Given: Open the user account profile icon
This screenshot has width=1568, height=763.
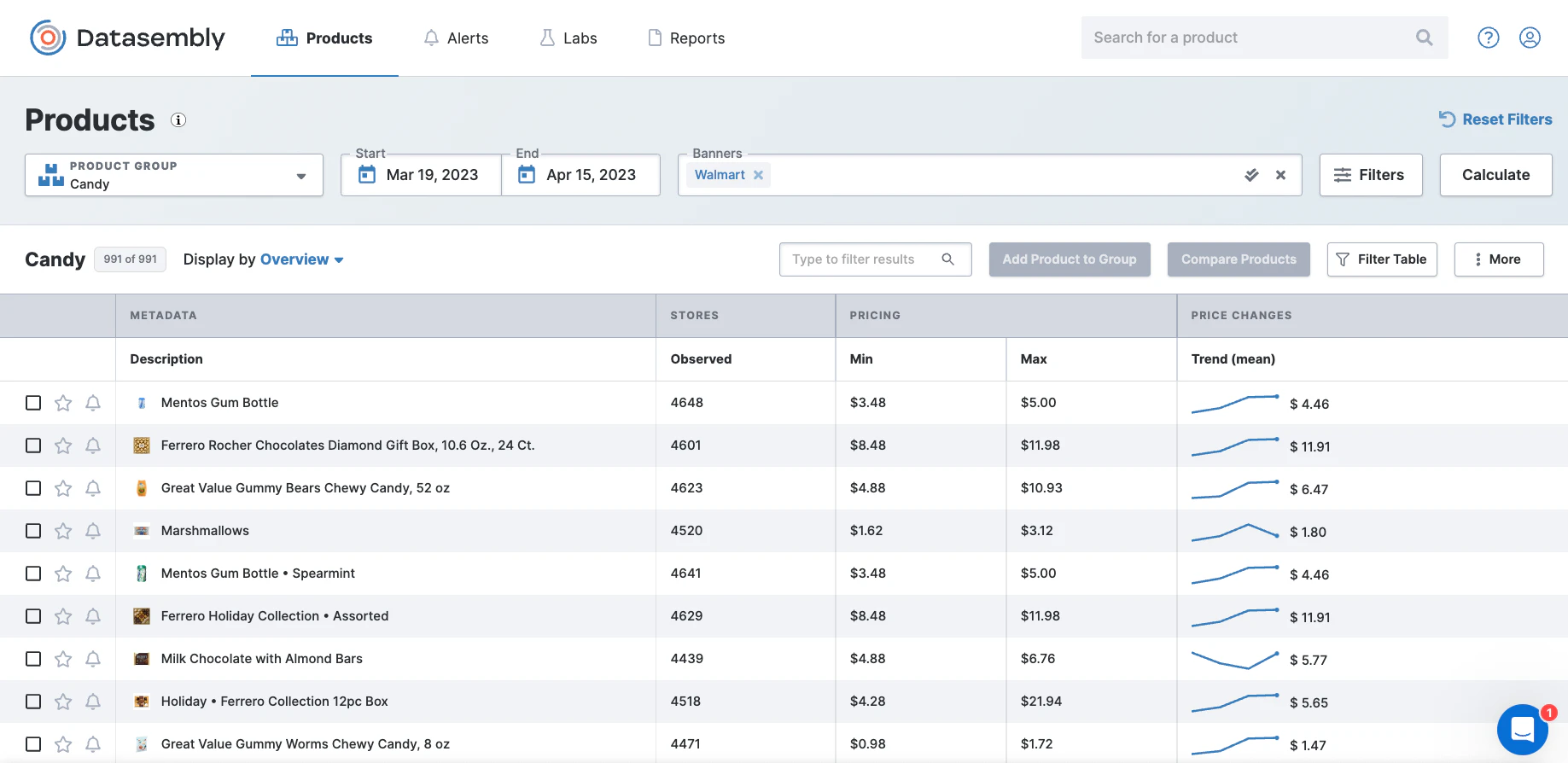Looking at the screenshot, I should pyautogui.click(x=1530, y=38).
